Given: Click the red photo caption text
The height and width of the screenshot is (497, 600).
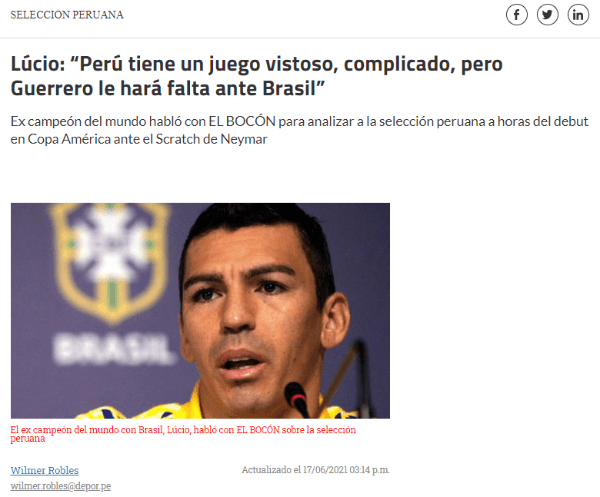Looking at the screenshot, I should pos(183,434).
